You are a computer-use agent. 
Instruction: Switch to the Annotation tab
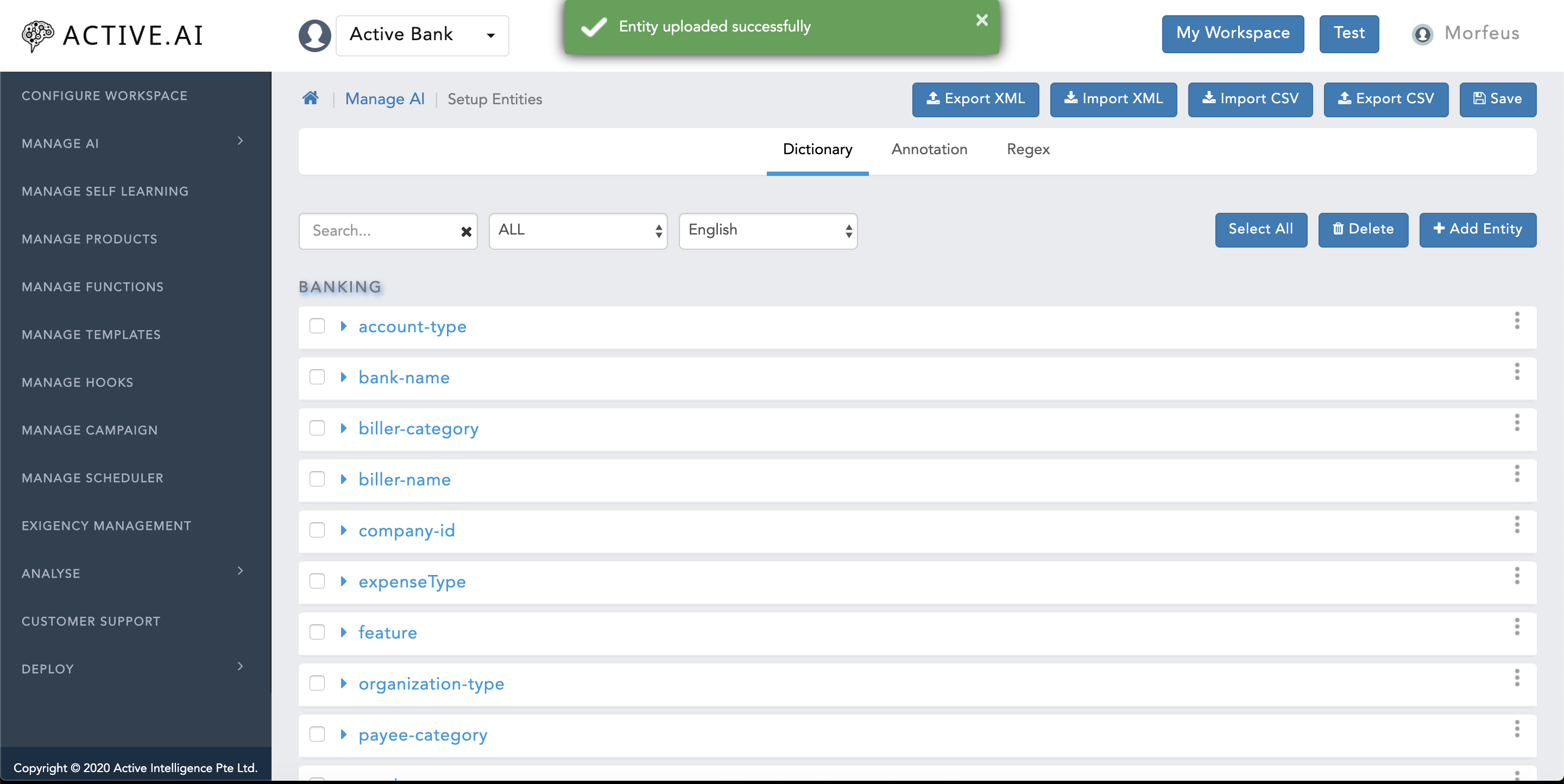pyautogui.click(x=929, y=149)
